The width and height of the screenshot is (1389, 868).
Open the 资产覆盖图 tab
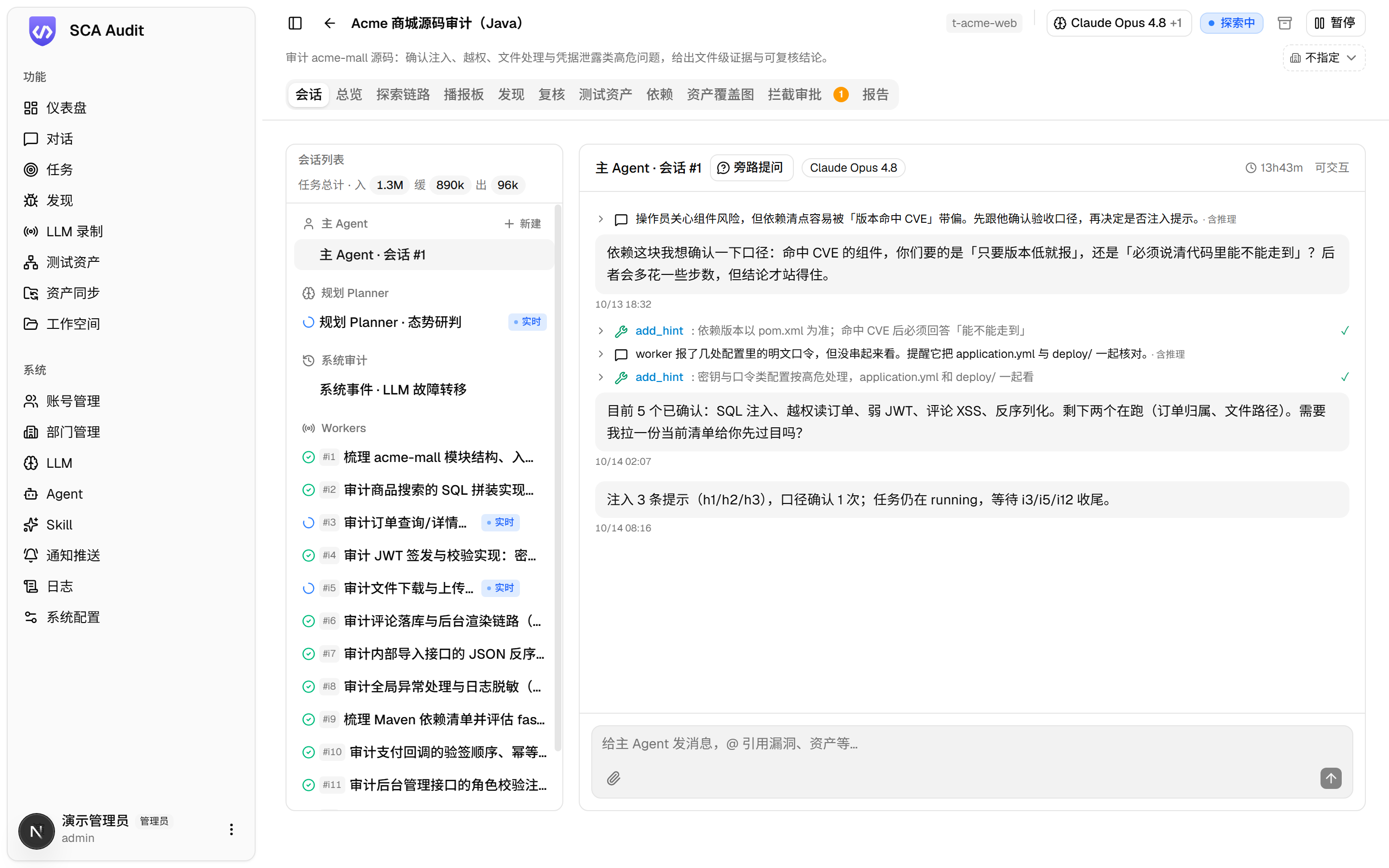(x=721, y=94)
